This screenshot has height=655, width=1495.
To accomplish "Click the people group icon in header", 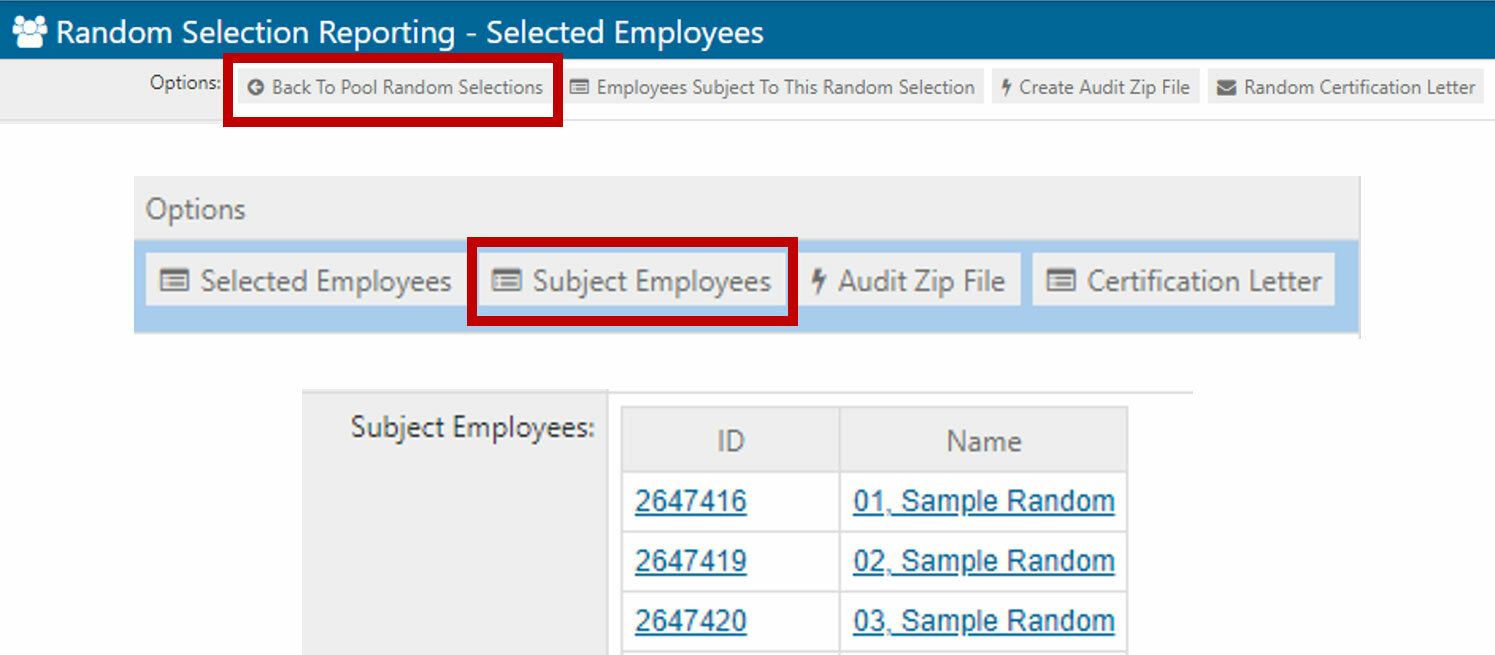I will 30,32.
